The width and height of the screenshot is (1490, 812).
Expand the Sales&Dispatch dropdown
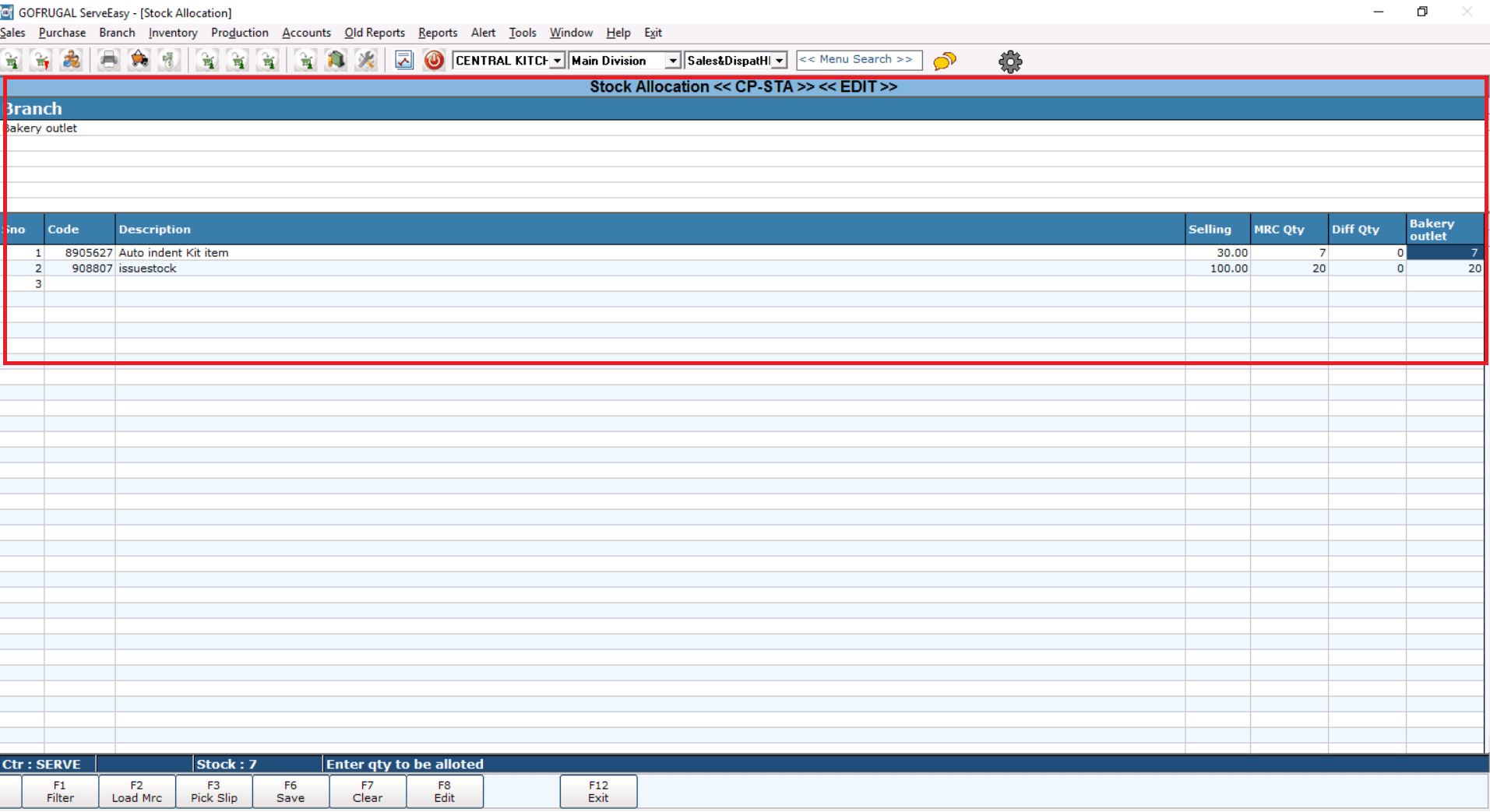click(x=779, y=61)
